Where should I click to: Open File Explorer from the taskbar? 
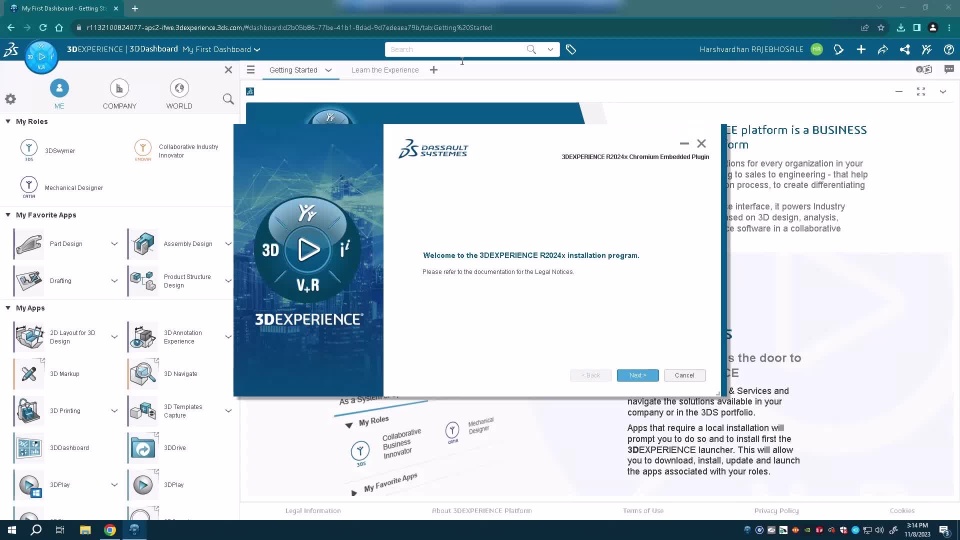coord(85,530)
